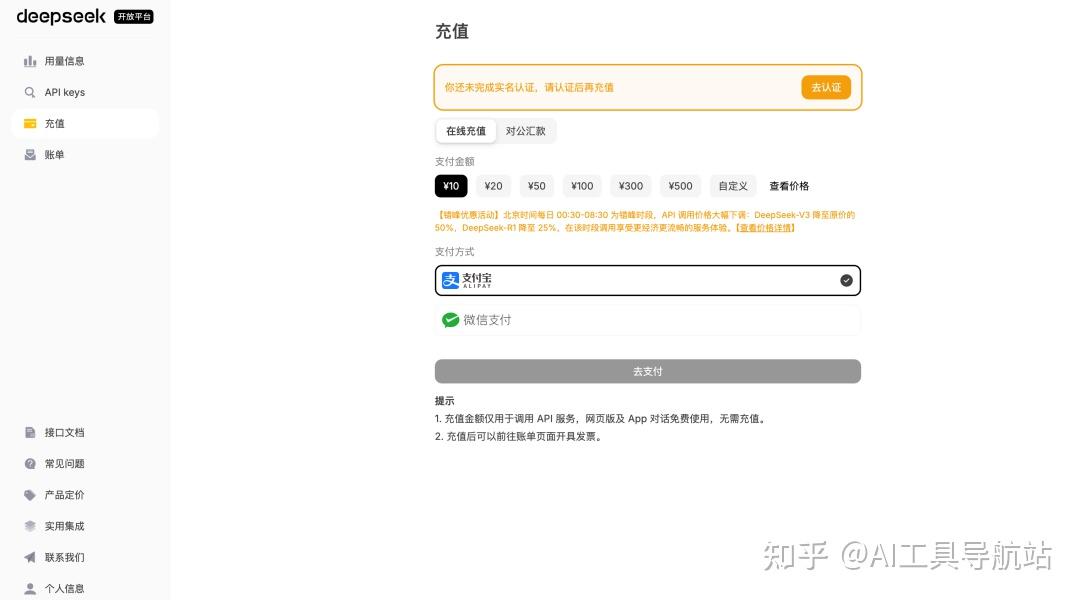Click 去认证 orange button
This screenshot has height=600, width=1080.
826,87
